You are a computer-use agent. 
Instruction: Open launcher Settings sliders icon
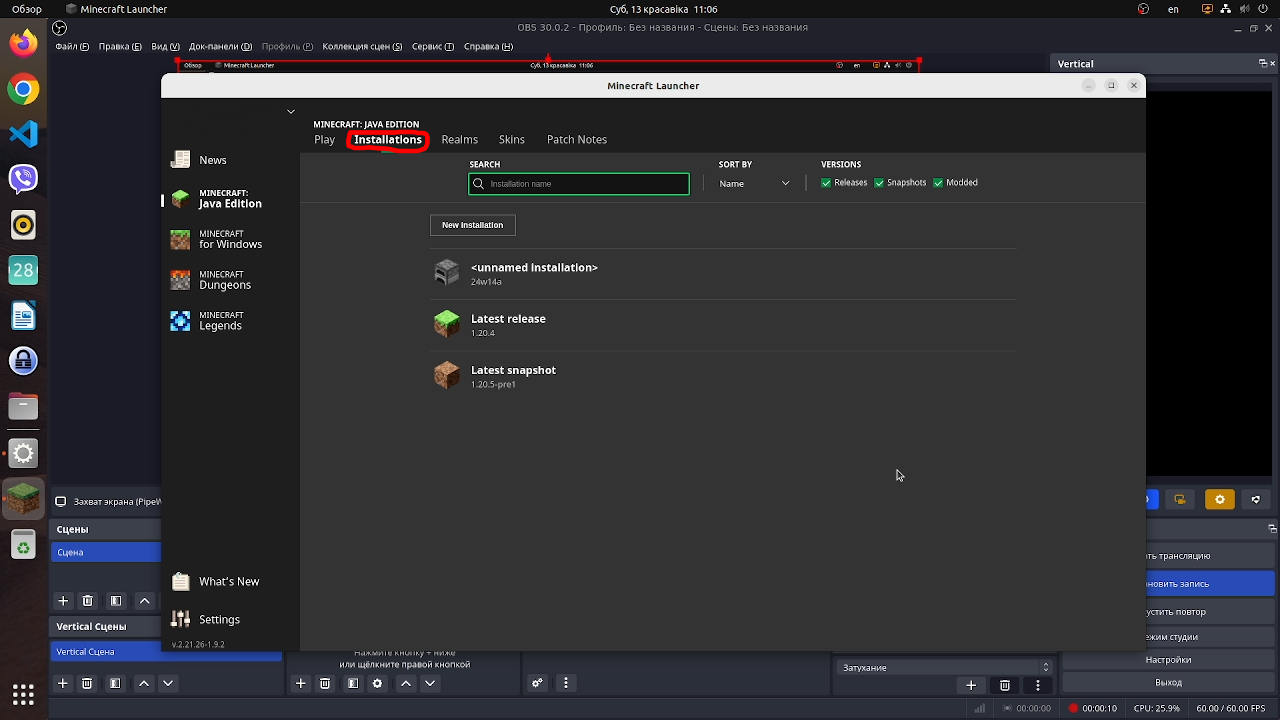click(180, 619)
